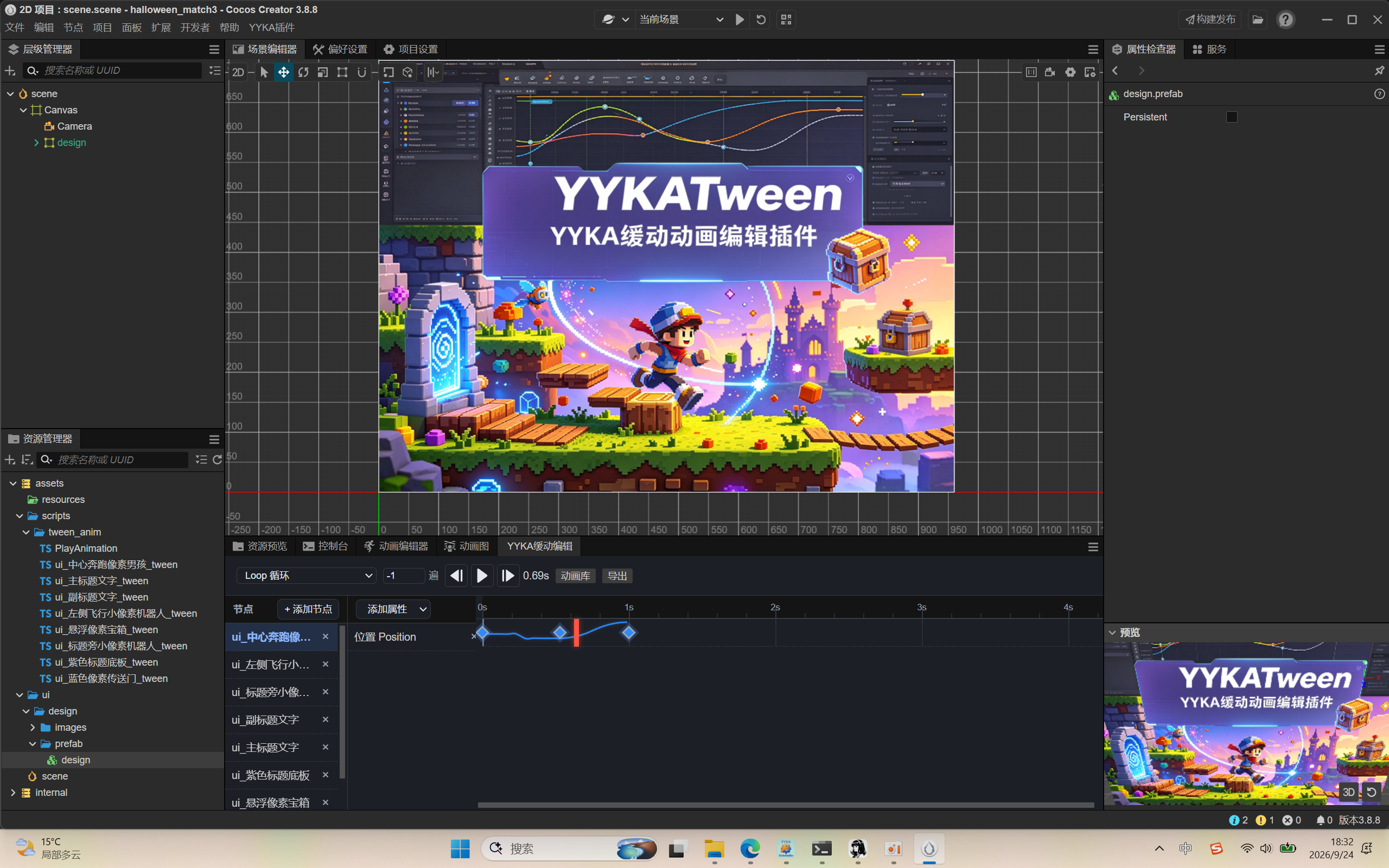Click the red timeline playhead marker
Image resolution: width=1389 pixels, height=868 pixels.
[576, 633]
